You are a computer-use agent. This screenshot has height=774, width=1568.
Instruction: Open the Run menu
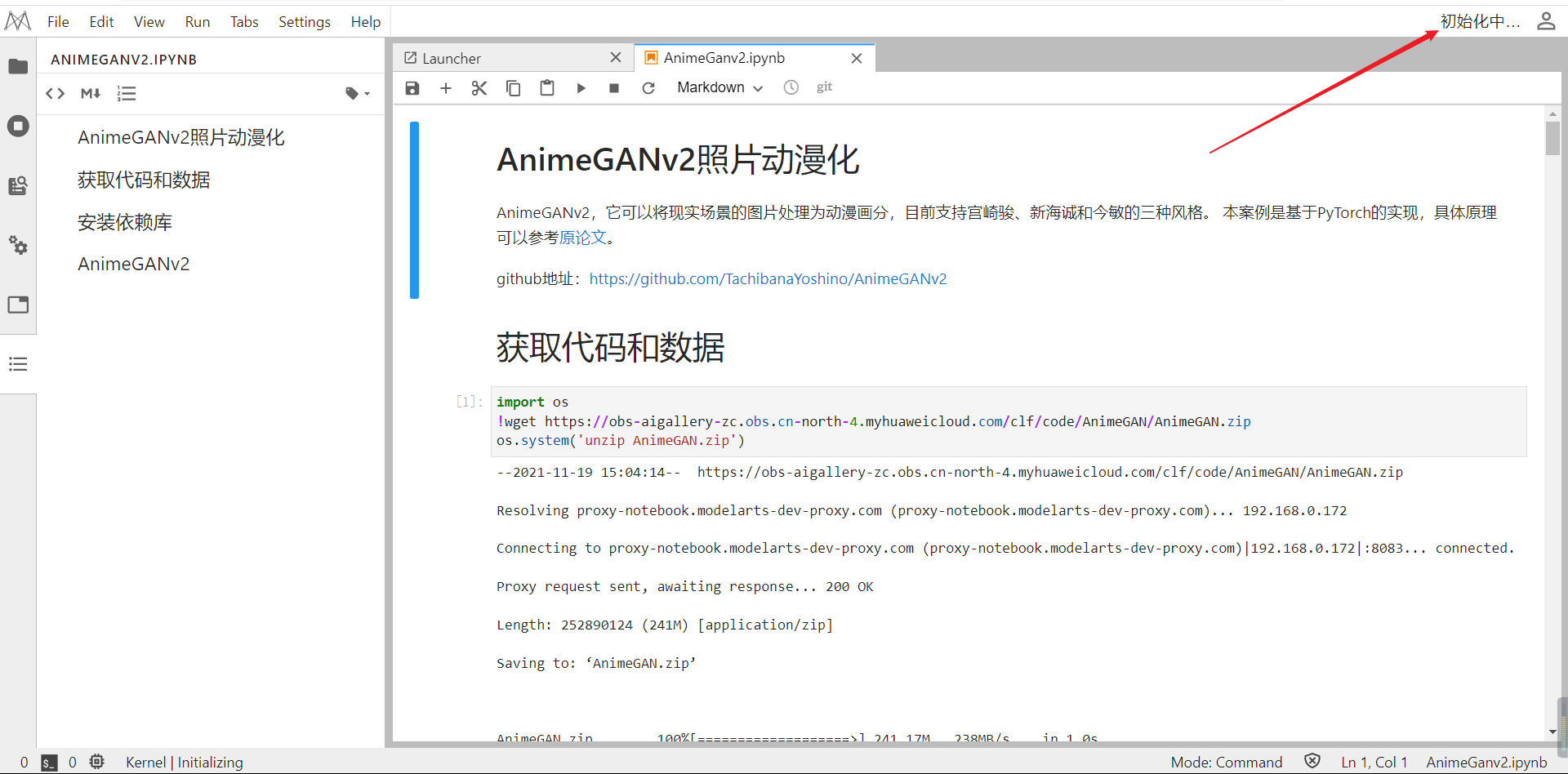(x=198, y=22)
